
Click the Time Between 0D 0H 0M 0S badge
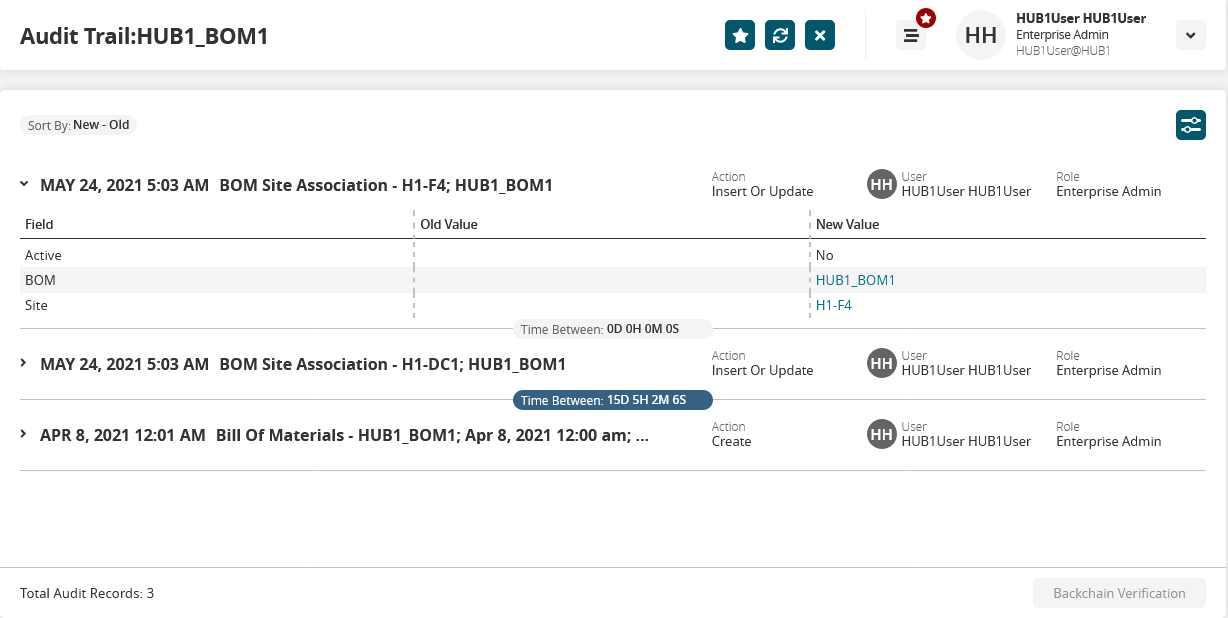(613, 329)
